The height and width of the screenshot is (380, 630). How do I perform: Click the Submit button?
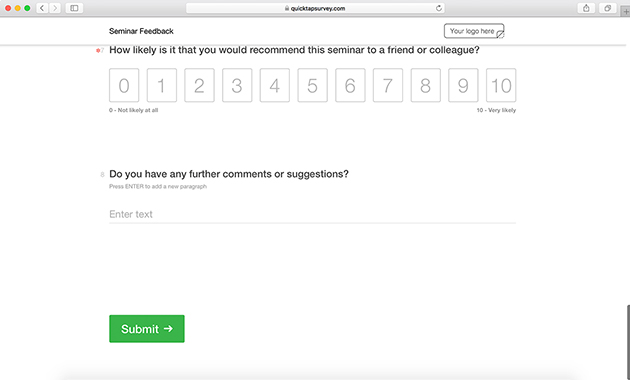[x=147, y=329]
